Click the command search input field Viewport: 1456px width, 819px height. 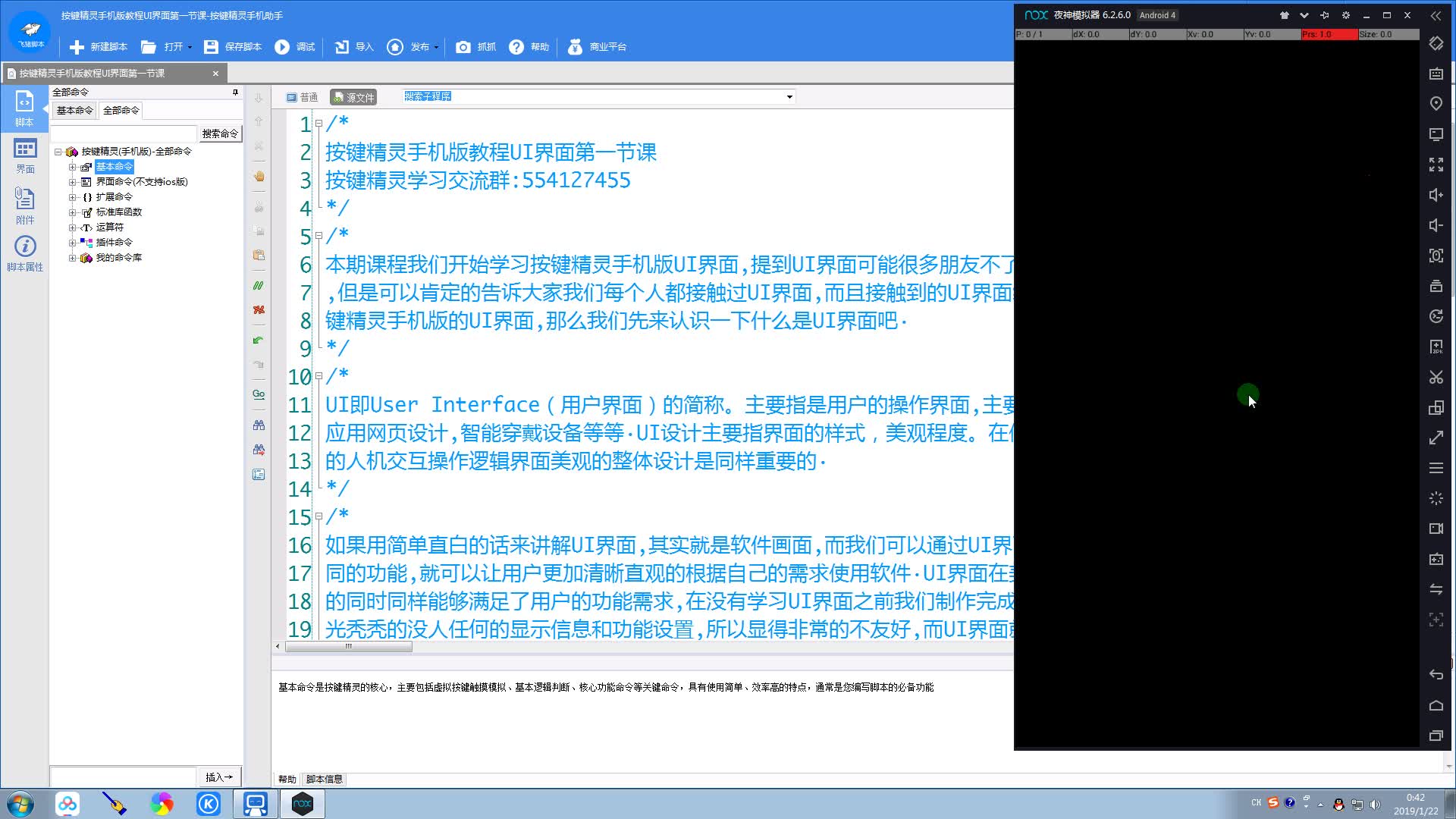pos(124,133)
